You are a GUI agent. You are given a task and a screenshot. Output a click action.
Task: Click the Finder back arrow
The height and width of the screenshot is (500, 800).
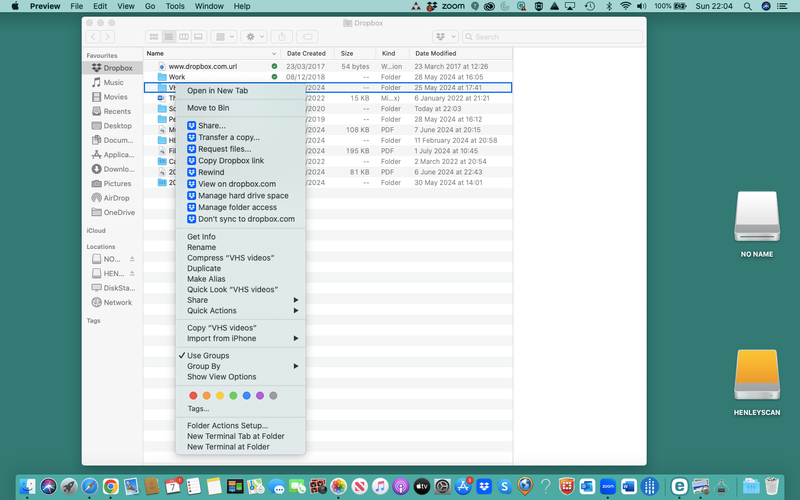94,37
